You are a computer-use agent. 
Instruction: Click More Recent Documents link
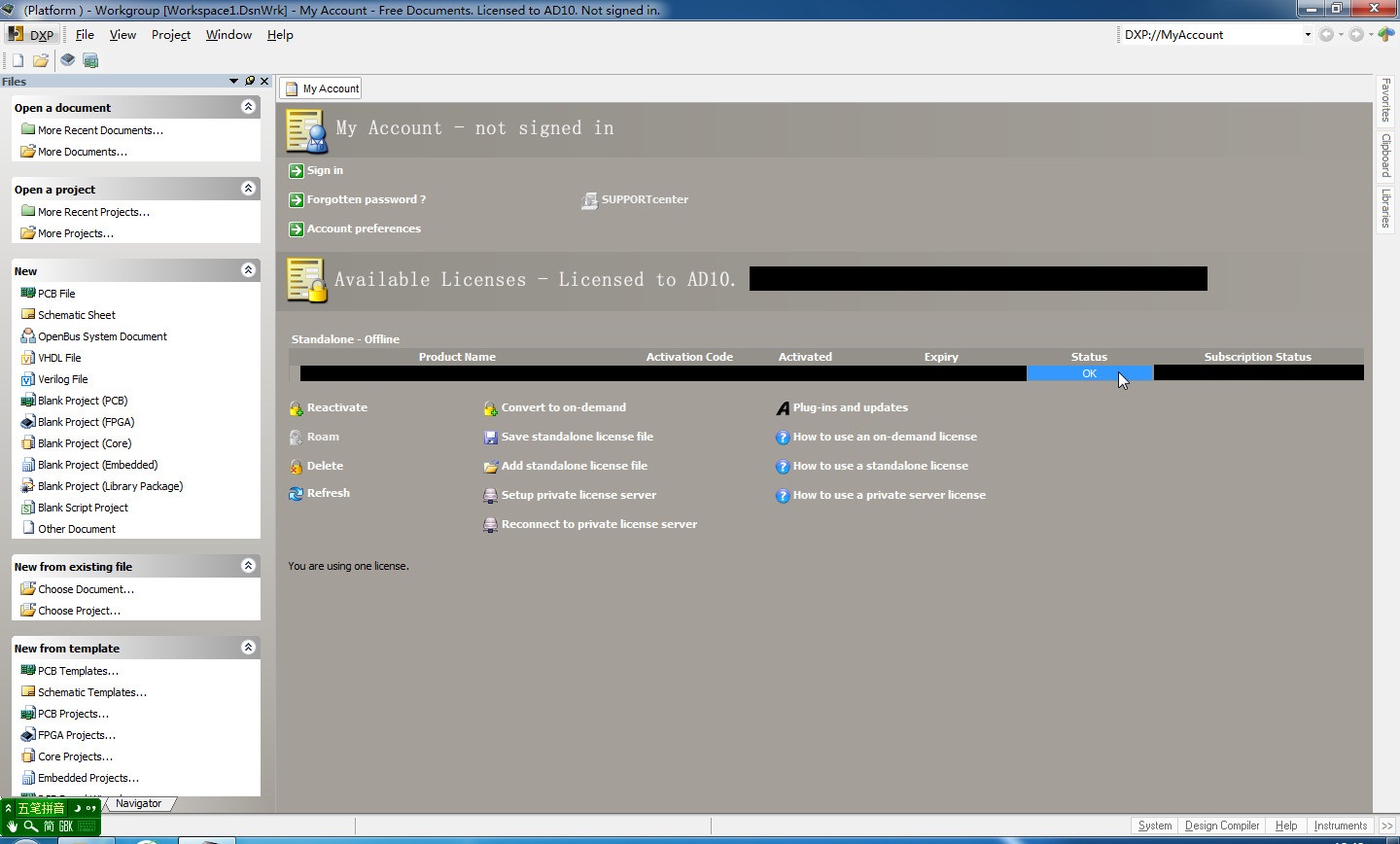(100, 130)
